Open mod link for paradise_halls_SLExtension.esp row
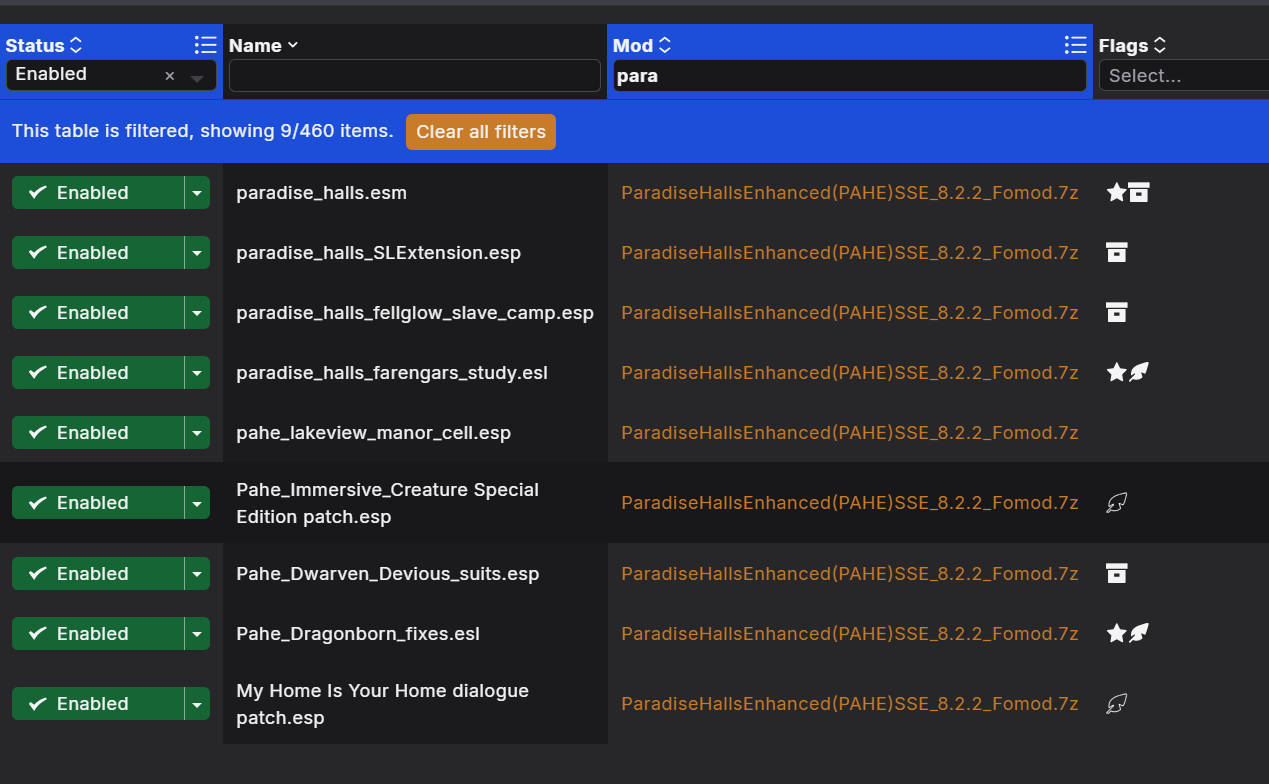This screenshot has height=784, width=1269. (850, 253)
